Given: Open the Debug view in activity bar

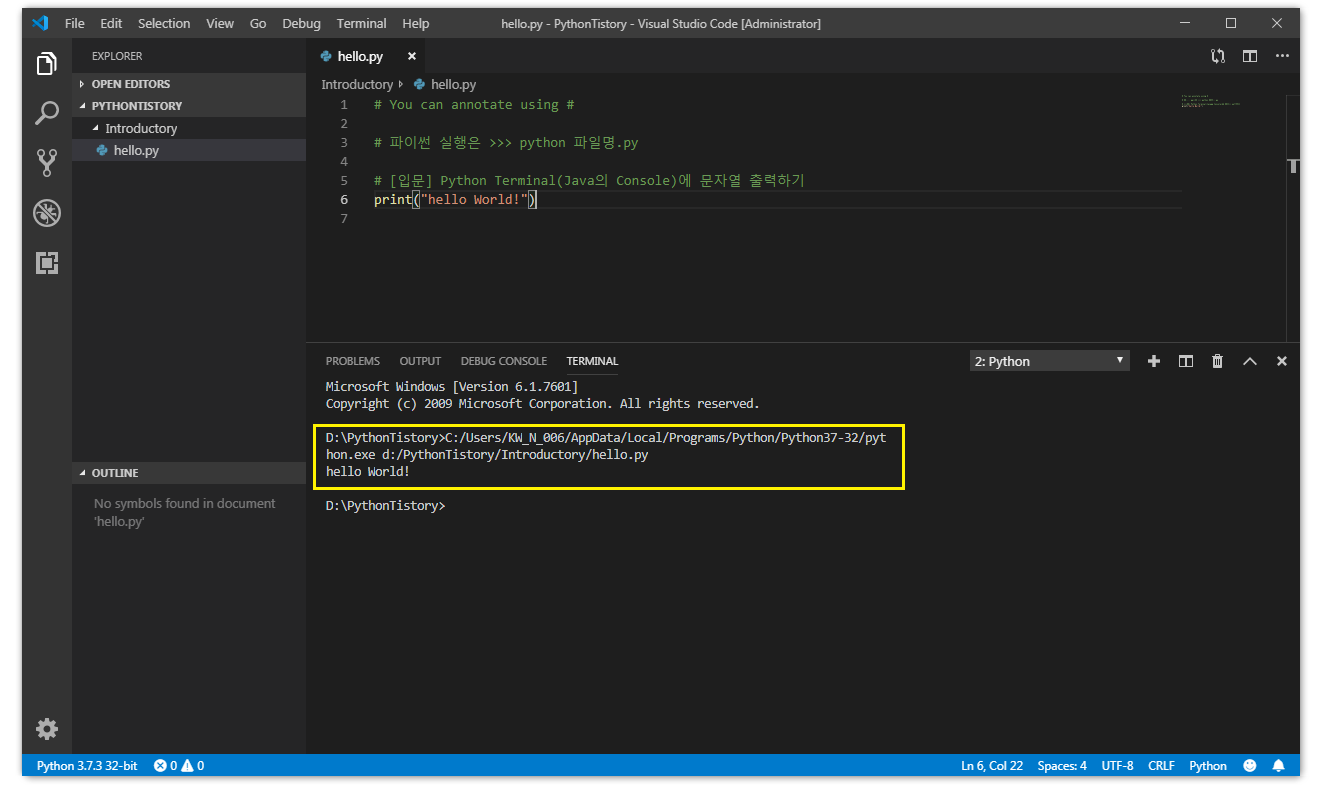Looking at the screenshot, I should [47, 213].
